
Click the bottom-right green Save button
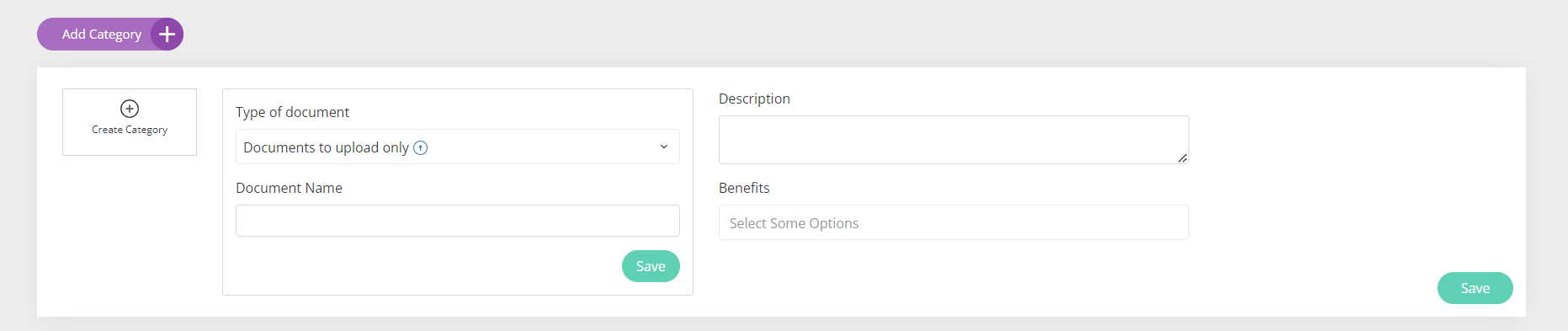[x=1475, y=288]
